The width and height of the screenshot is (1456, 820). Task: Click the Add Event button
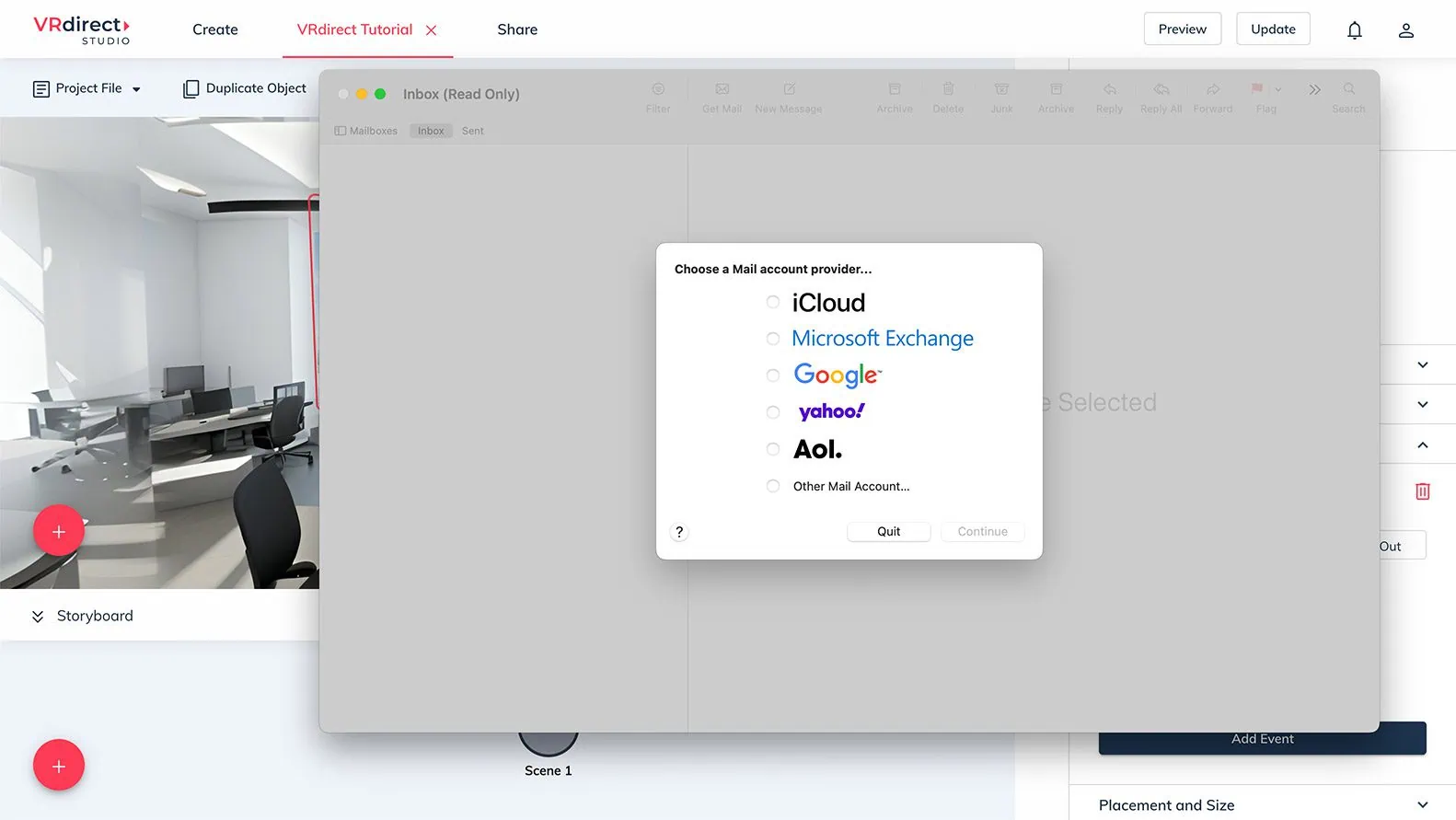tap(1262, 739)
